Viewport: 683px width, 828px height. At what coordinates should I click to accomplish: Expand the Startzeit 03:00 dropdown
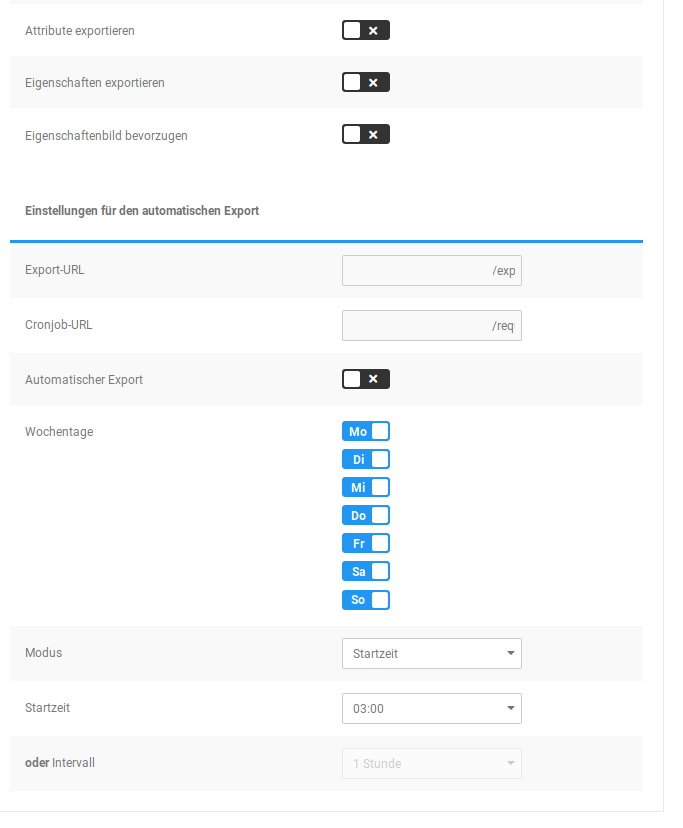[x=431, y=709]
